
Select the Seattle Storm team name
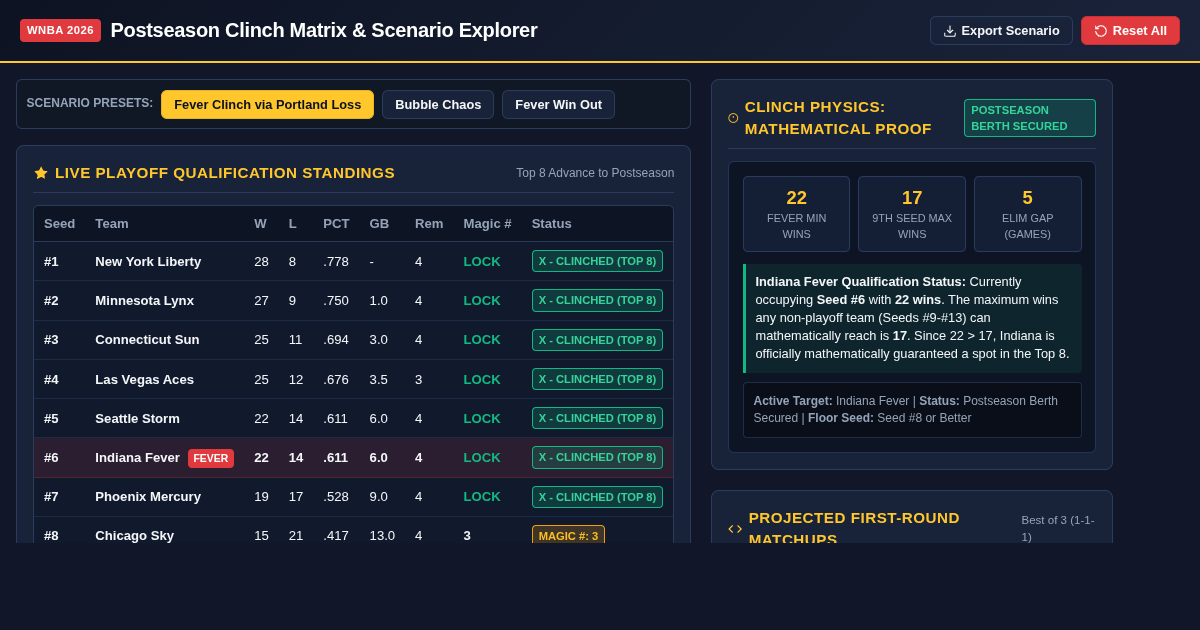coord(137,419)
